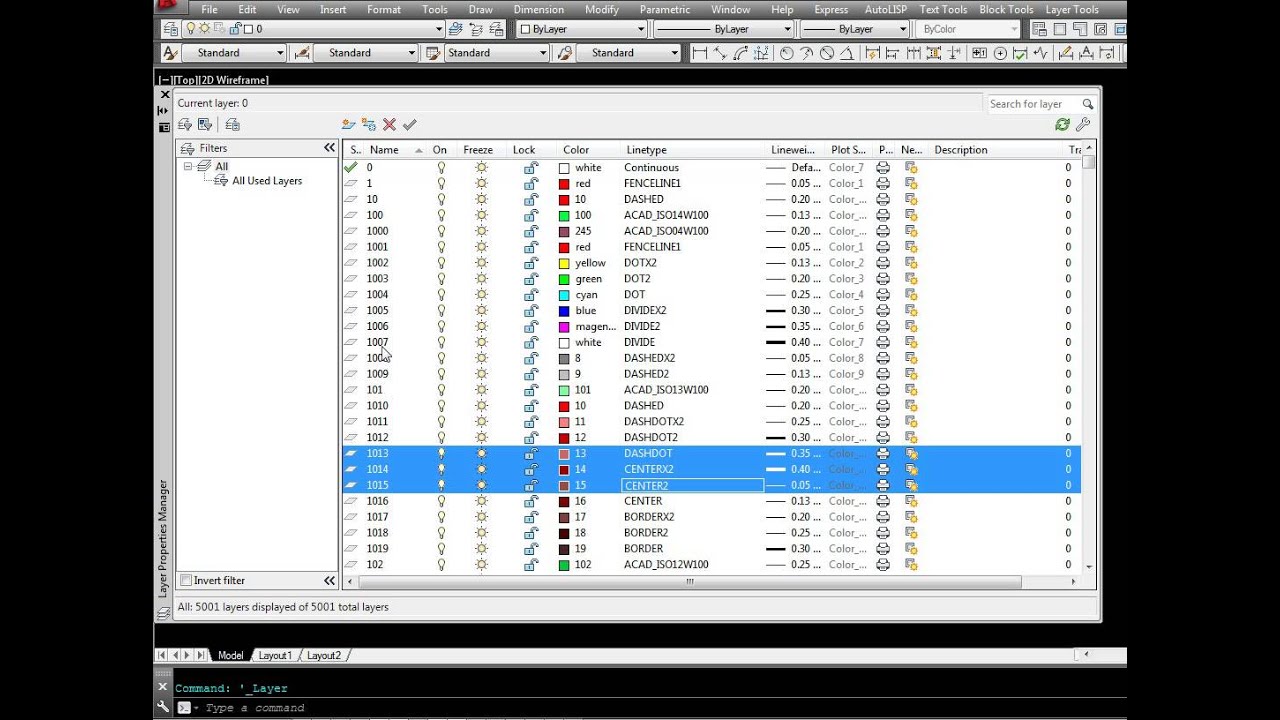Select All Used Layers filter
Image resolution: width=1280 pixels, height=720 pixels.
[x=267, y=181]
